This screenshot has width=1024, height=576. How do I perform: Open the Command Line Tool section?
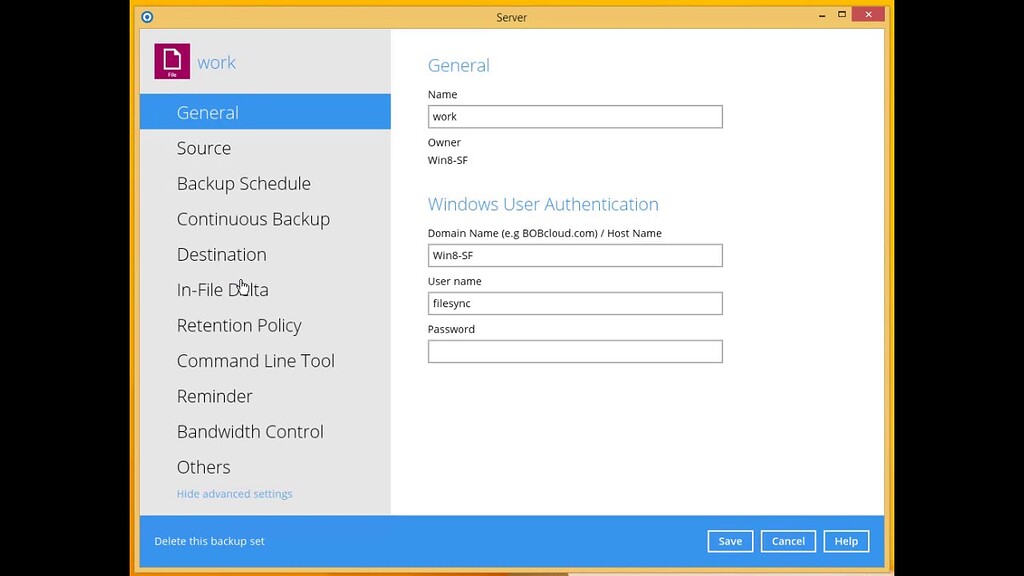[255, 361]
